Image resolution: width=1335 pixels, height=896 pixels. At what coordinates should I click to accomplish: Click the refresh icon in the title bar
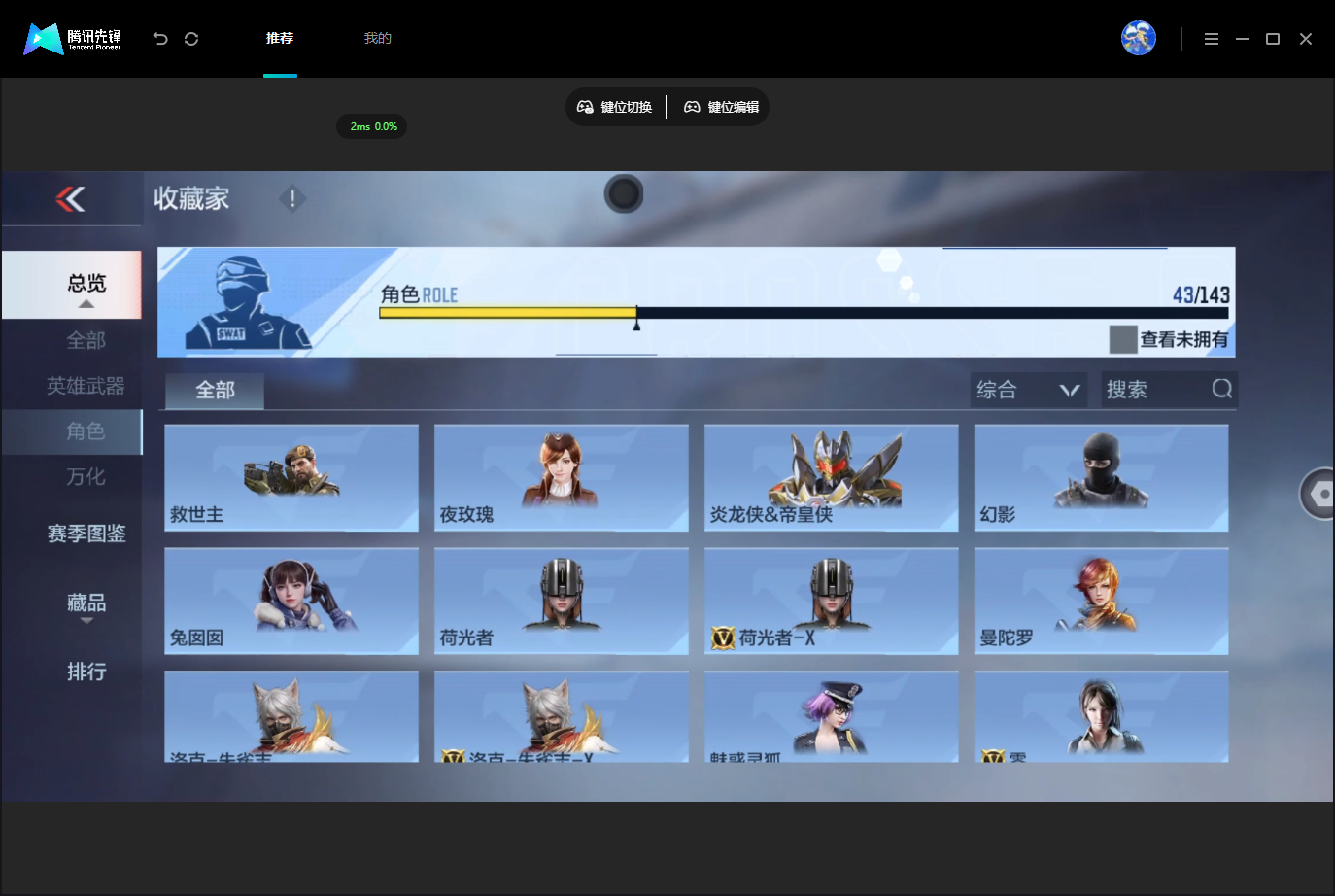point(191,39)
